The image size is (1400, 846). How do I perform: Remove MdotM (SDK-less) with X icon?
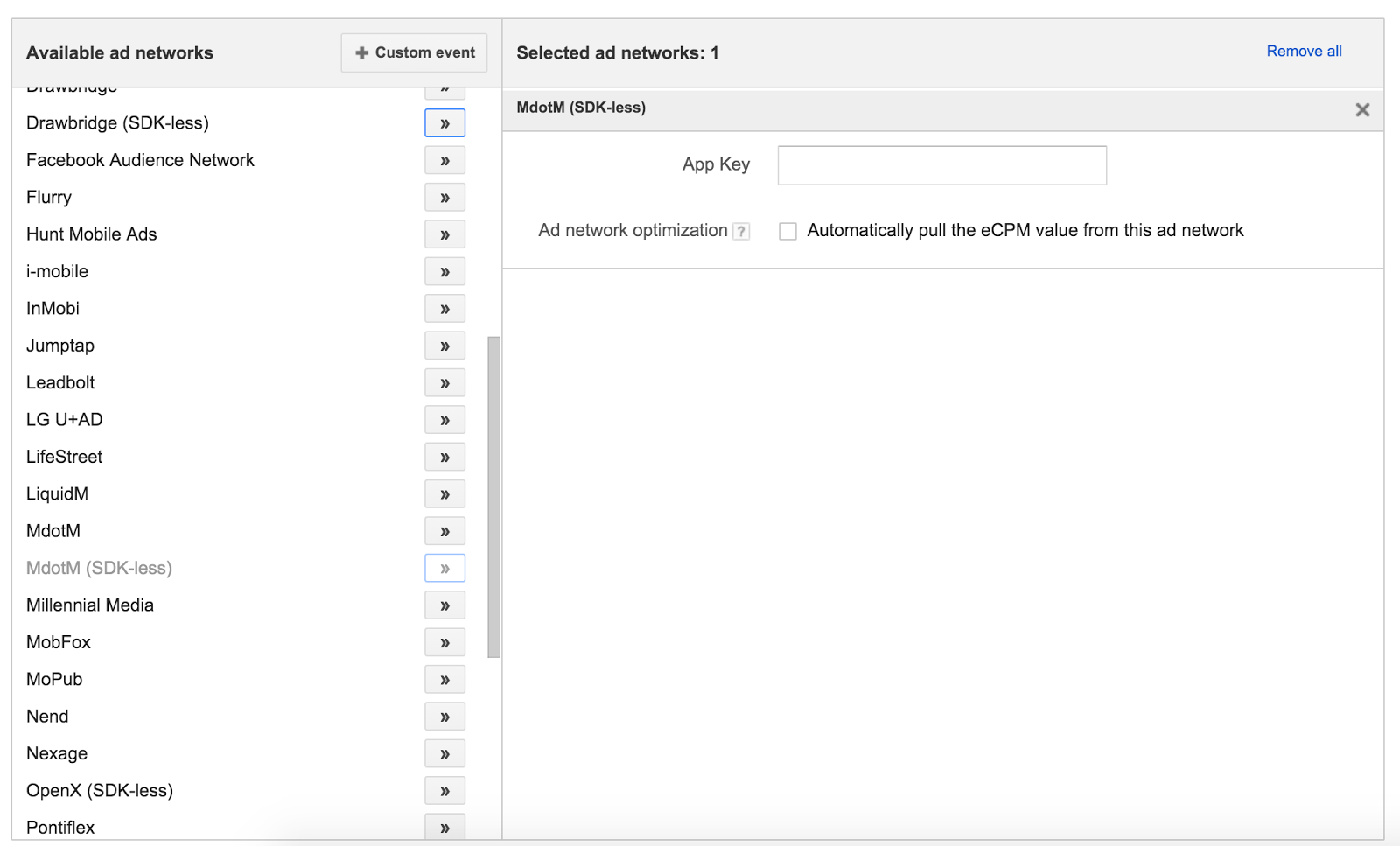pos(1362,110)
